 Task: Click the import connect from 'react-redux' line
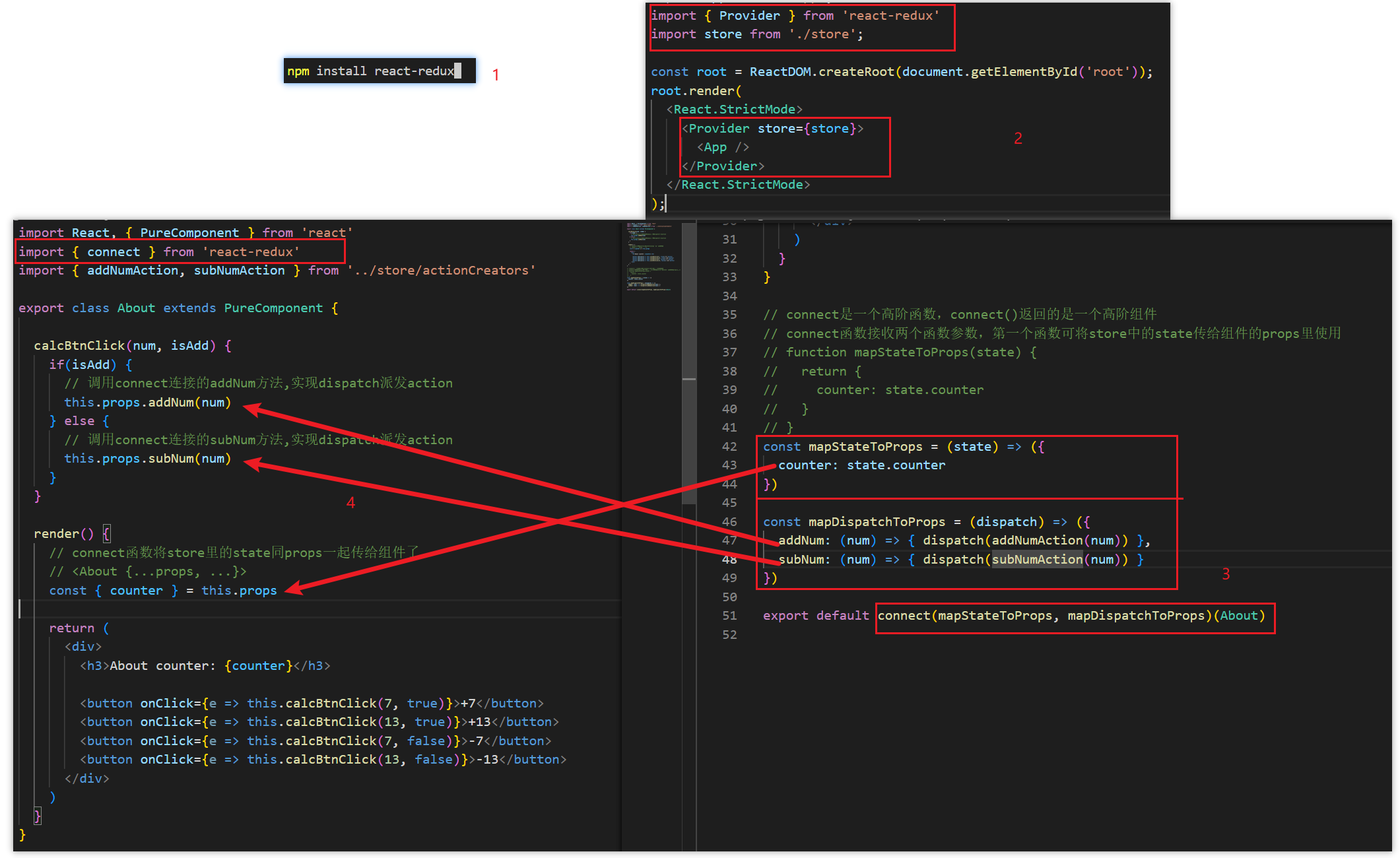click(x=159, y=251)
